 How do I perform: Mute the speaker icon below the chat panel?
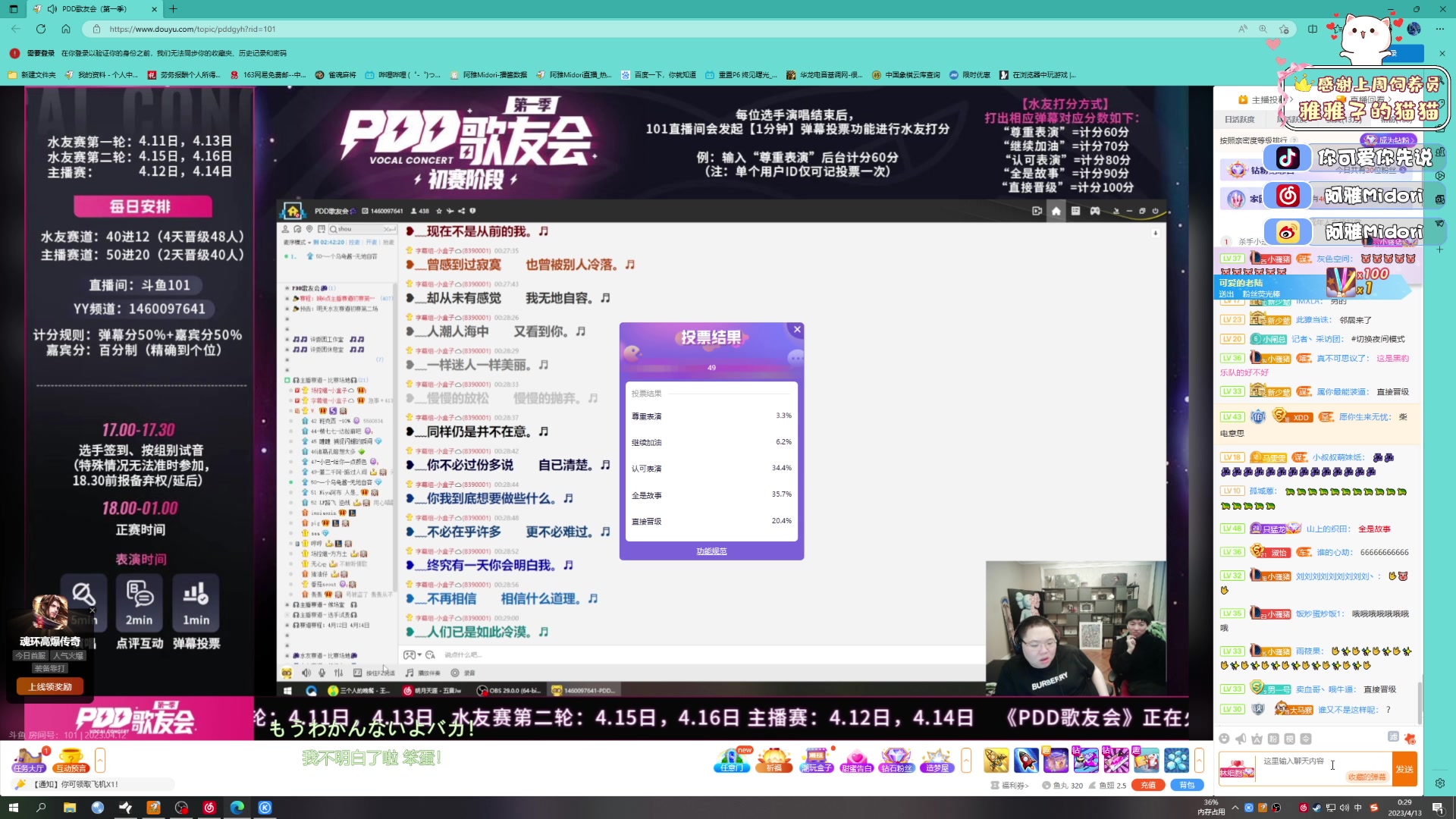pyautogui.click(x=1241, y=738)
